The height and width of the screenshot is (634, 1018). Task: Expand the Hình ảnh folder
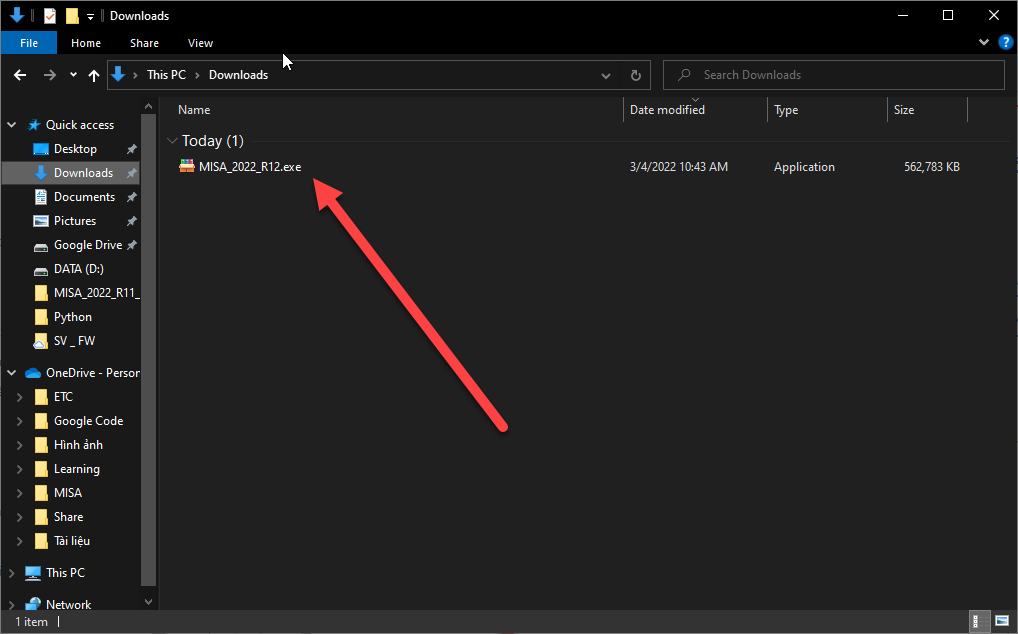[19, 445]
